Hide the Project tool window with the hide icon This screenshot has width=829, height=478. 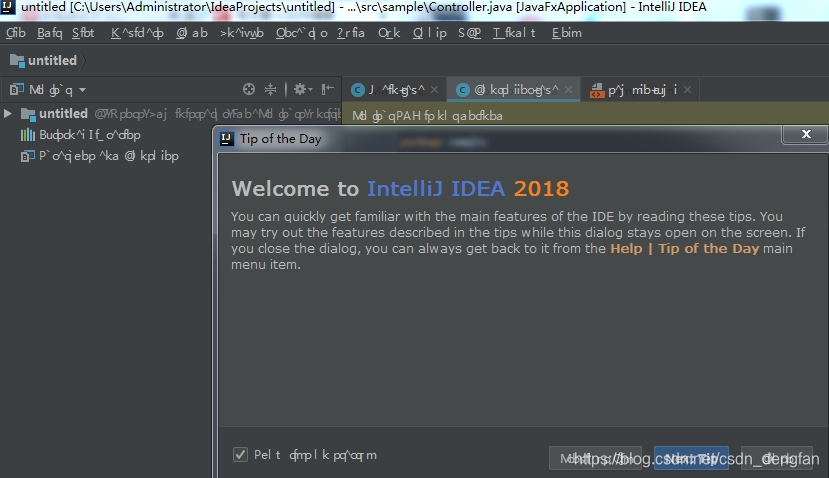click(x=328, y=89)
